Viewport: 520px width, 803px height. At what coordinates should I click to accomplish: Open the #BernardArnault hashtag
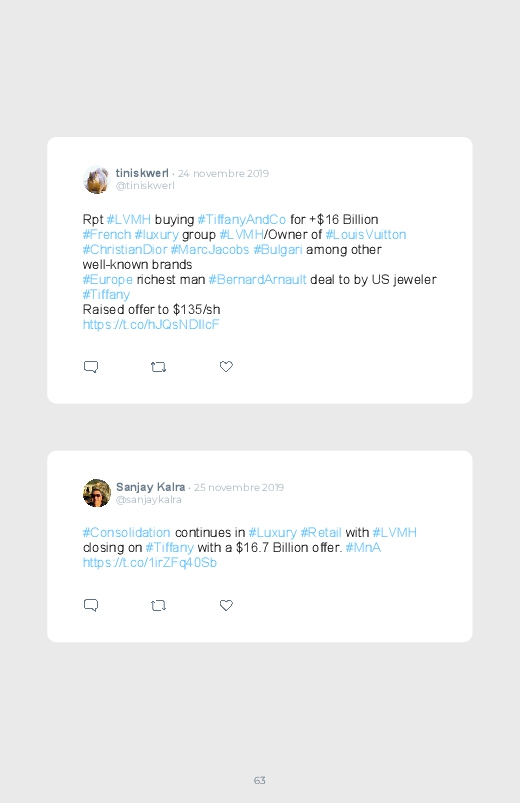(x=257, y=280)
